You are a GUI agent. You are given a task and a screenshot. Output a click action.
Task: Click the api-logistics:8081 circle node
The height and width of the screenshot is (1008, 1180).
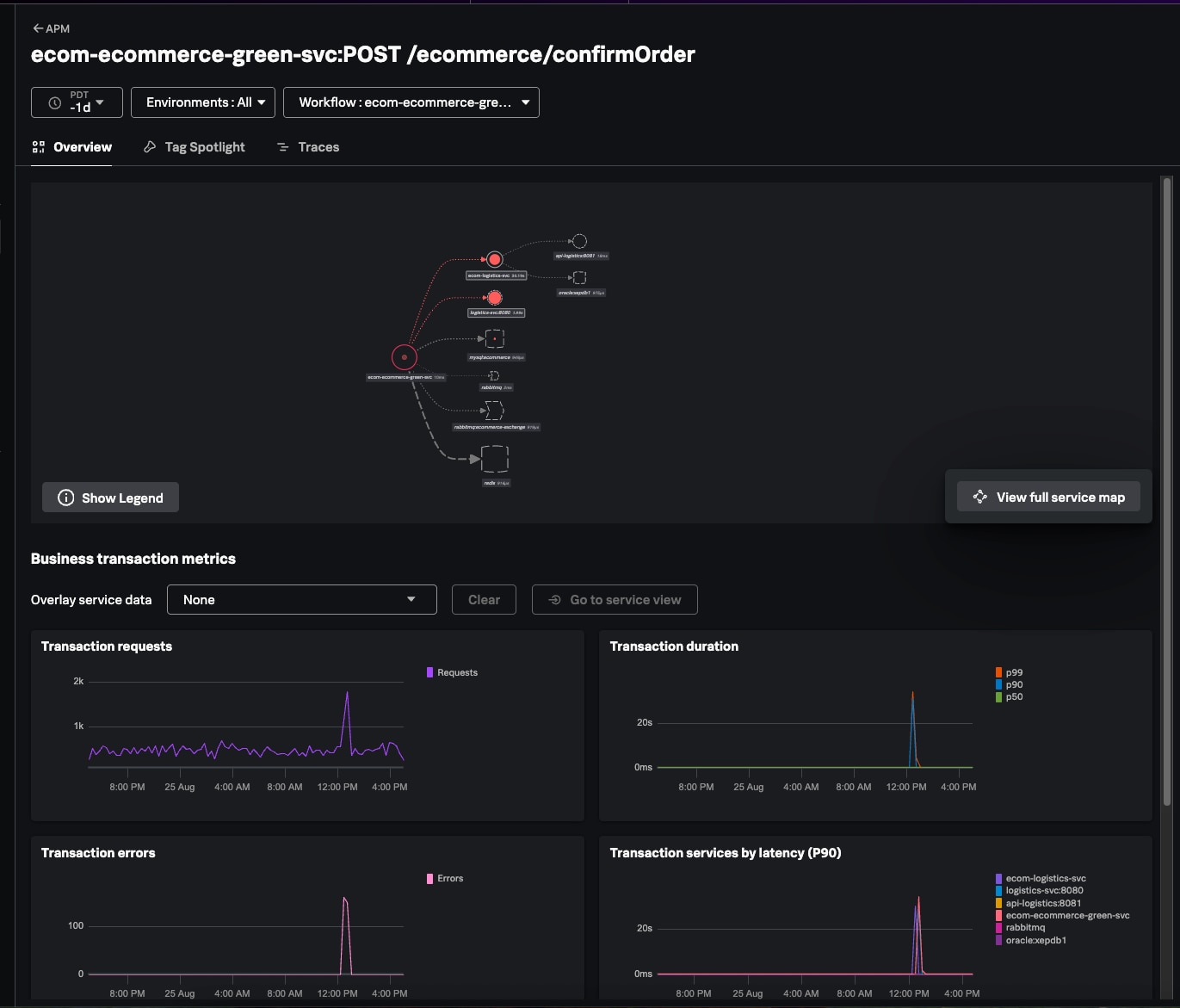click(579, 242)
